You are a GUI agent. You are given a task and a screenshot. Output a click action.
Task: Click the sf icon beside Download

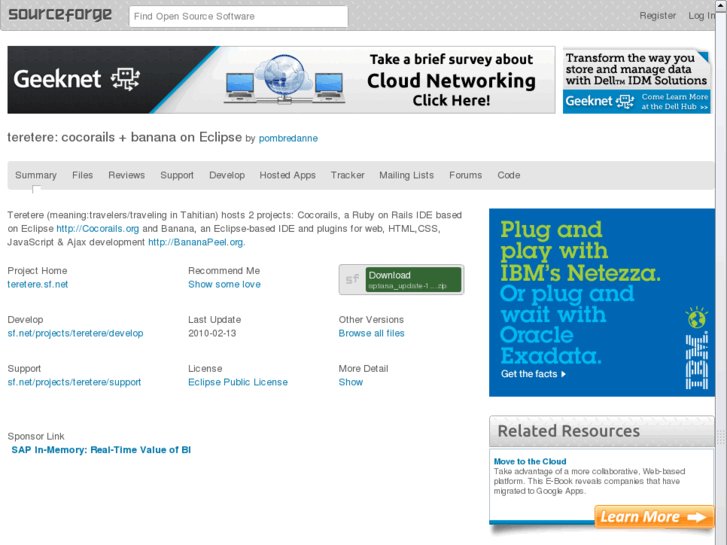352,279
